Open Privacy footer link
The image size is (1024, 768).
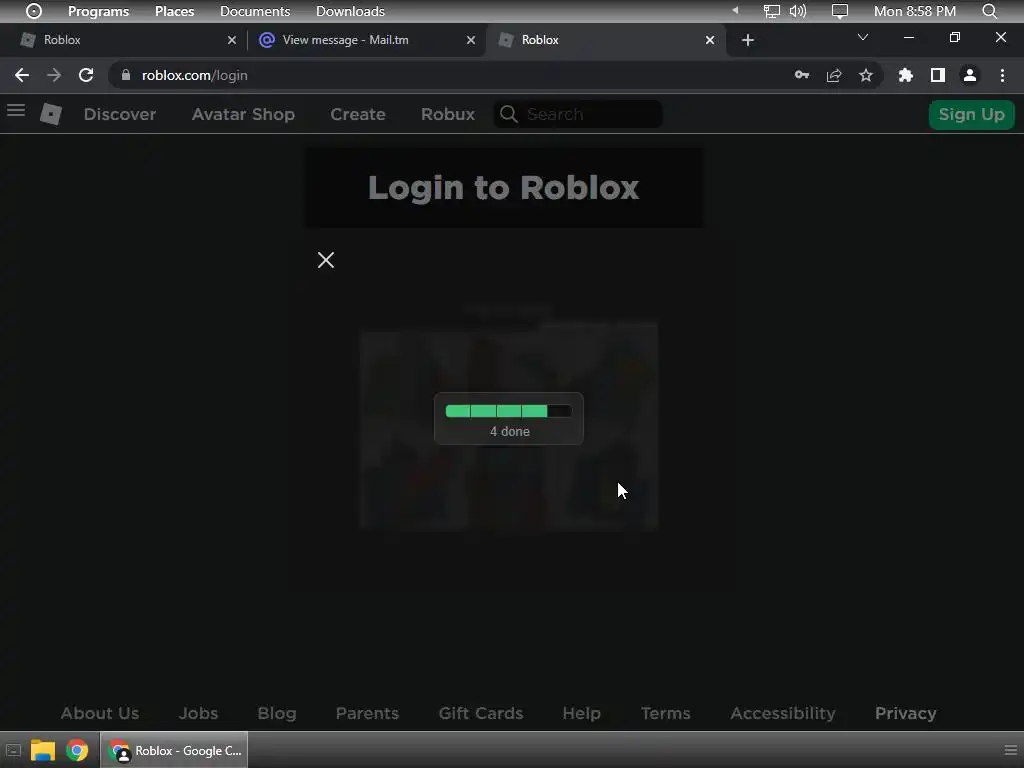coord(906,713)
